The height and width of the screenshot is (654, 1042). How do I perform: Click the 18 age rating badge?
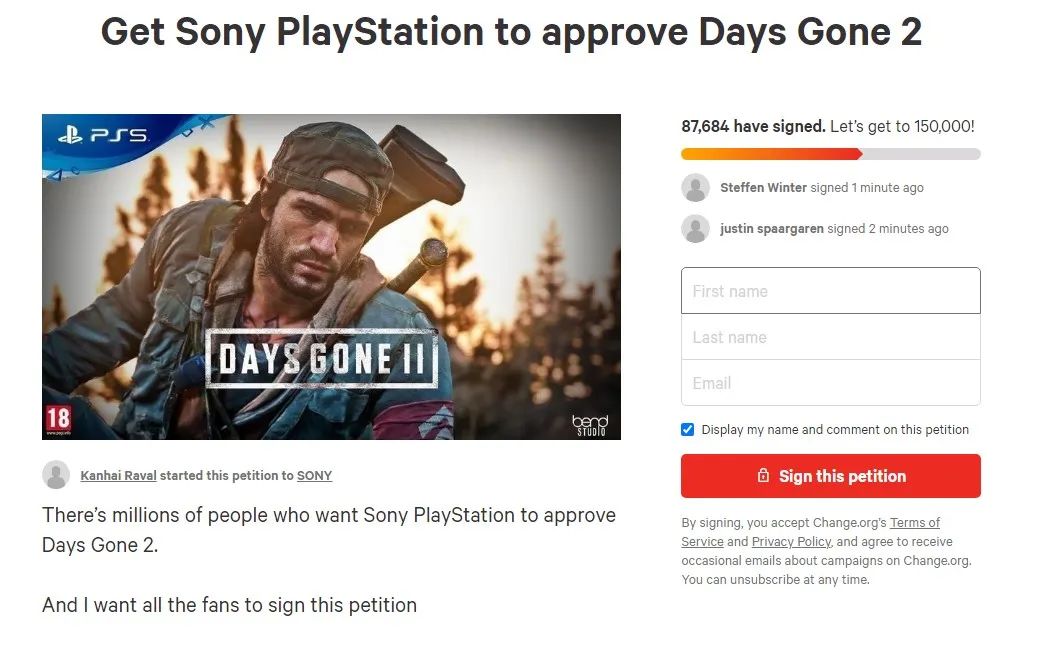58,418
